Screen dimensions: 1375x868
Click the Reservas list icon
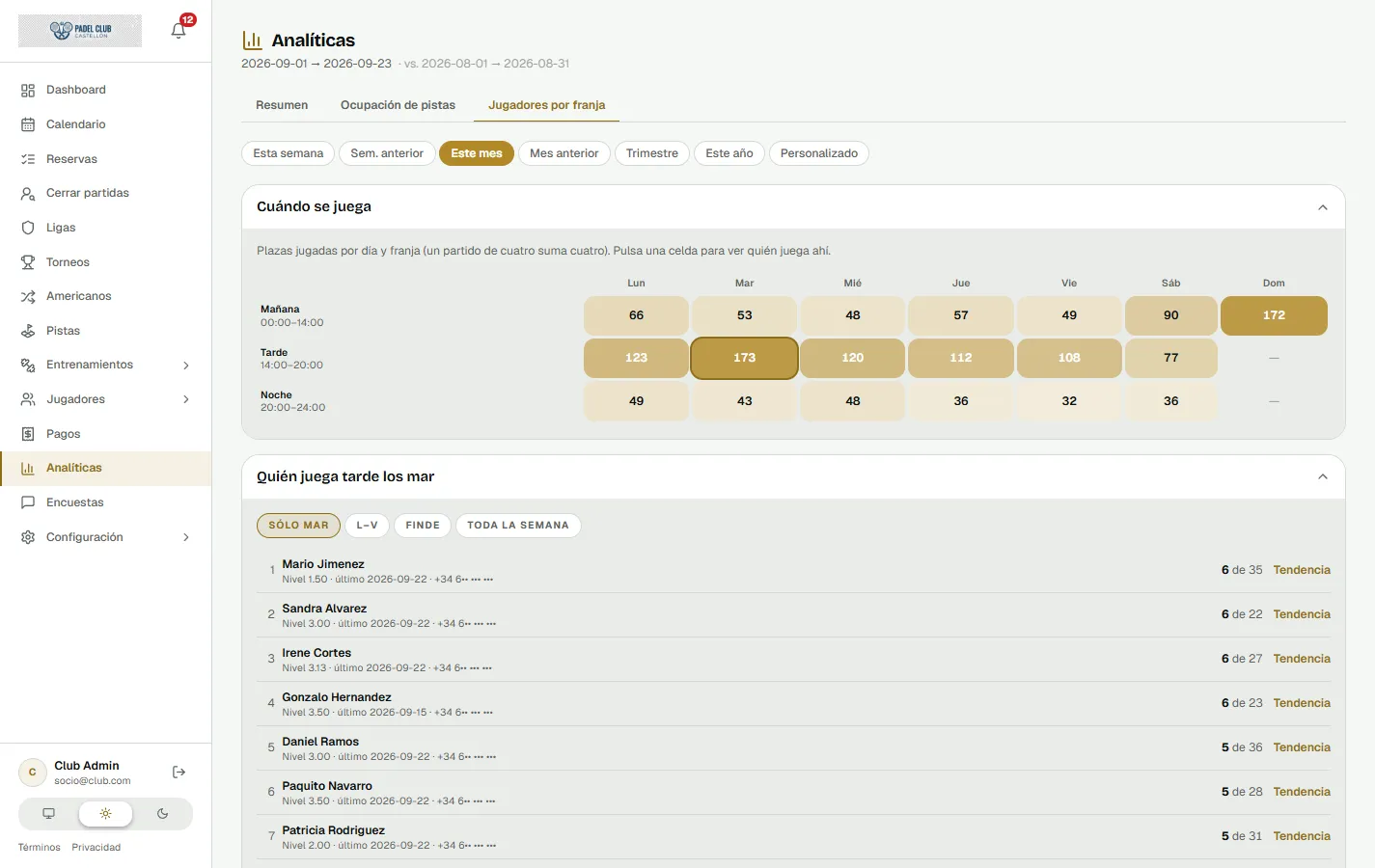click(x=28, y=159)
